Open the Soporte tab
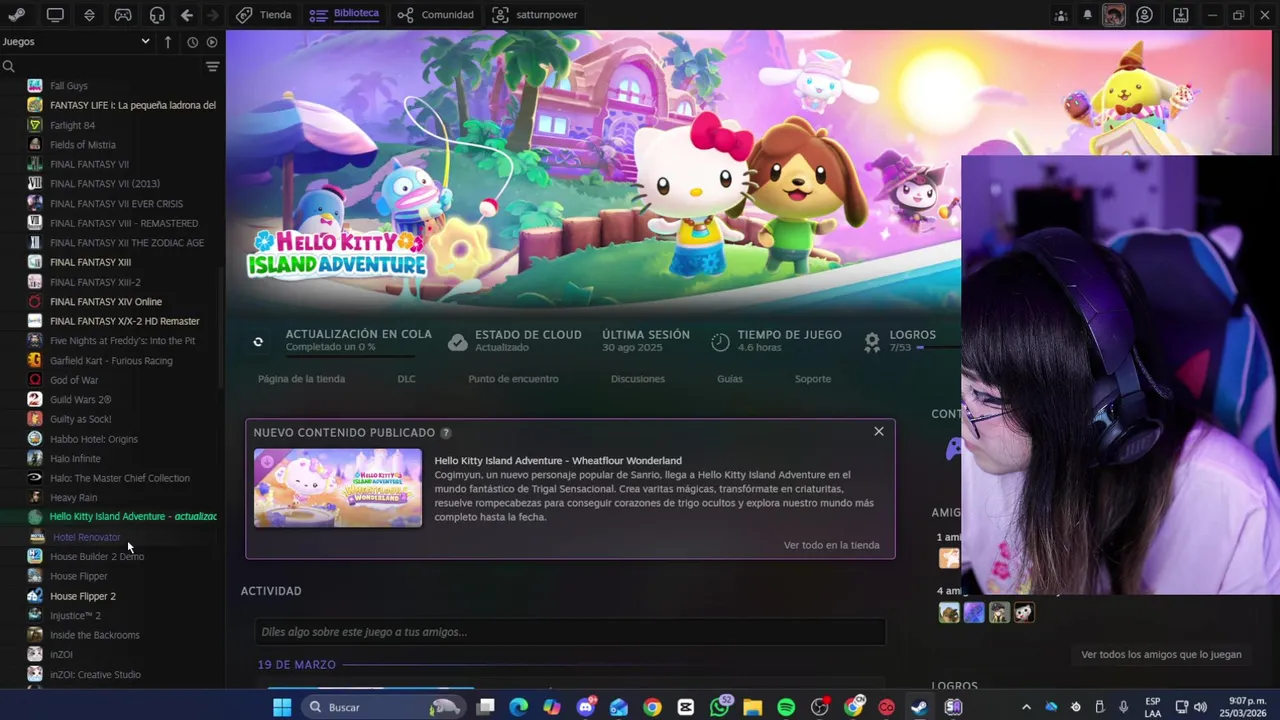The width and height of the screenshot is (1280, 720). click(x=812, y=379)
